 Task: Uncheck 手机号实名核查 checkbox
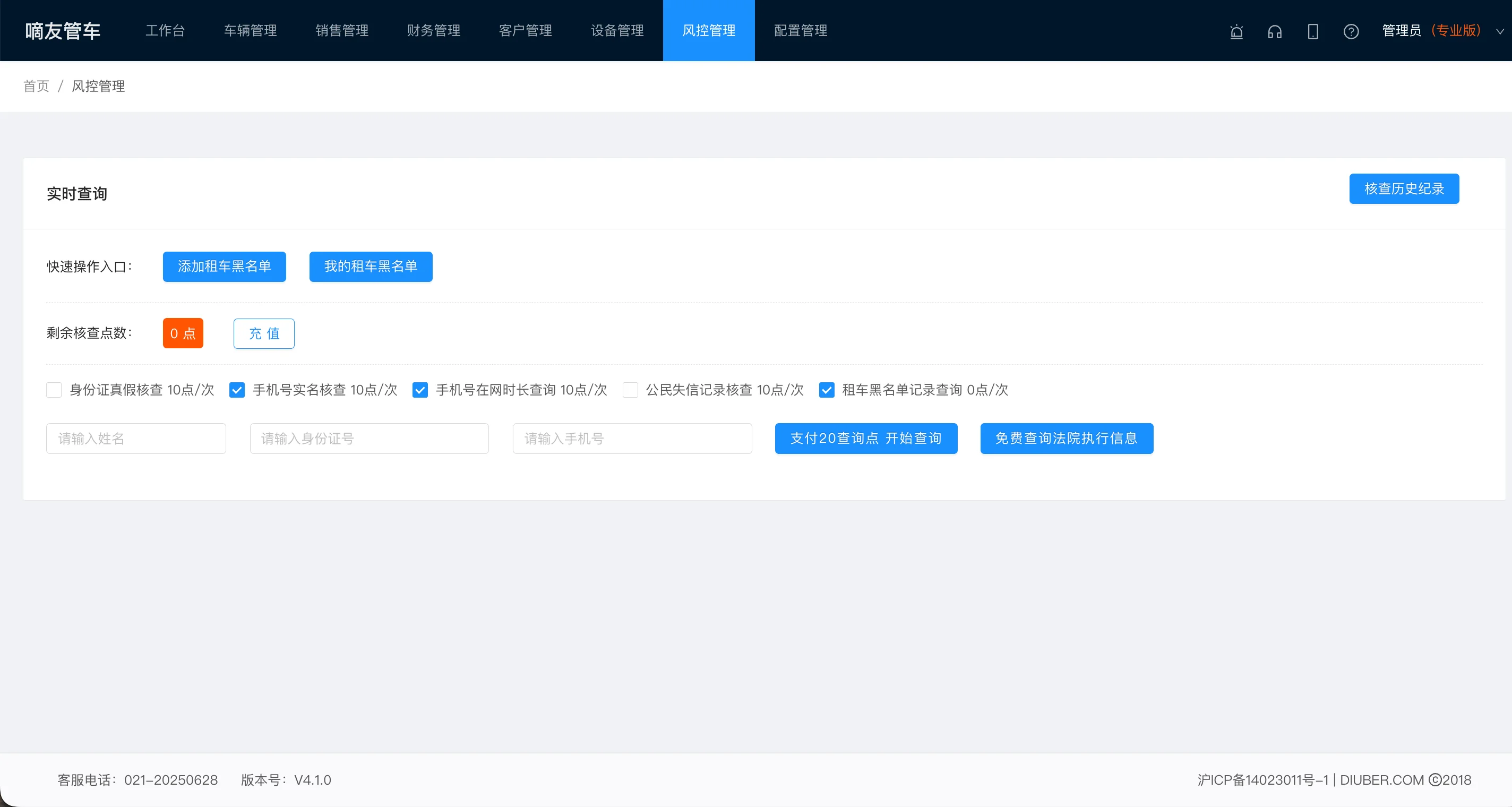(237, 390)
